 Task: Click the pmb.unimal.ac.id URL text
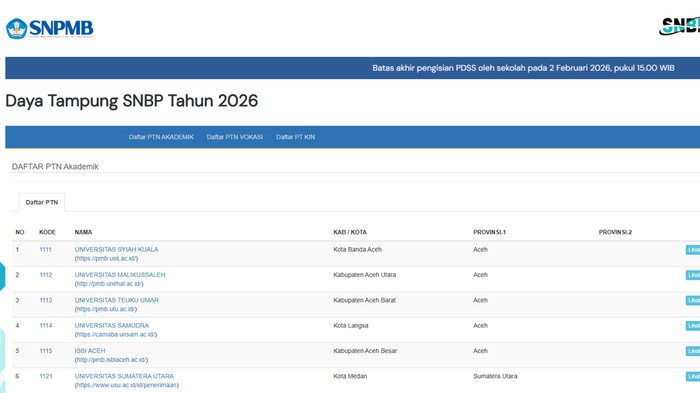tap(109, 284)
